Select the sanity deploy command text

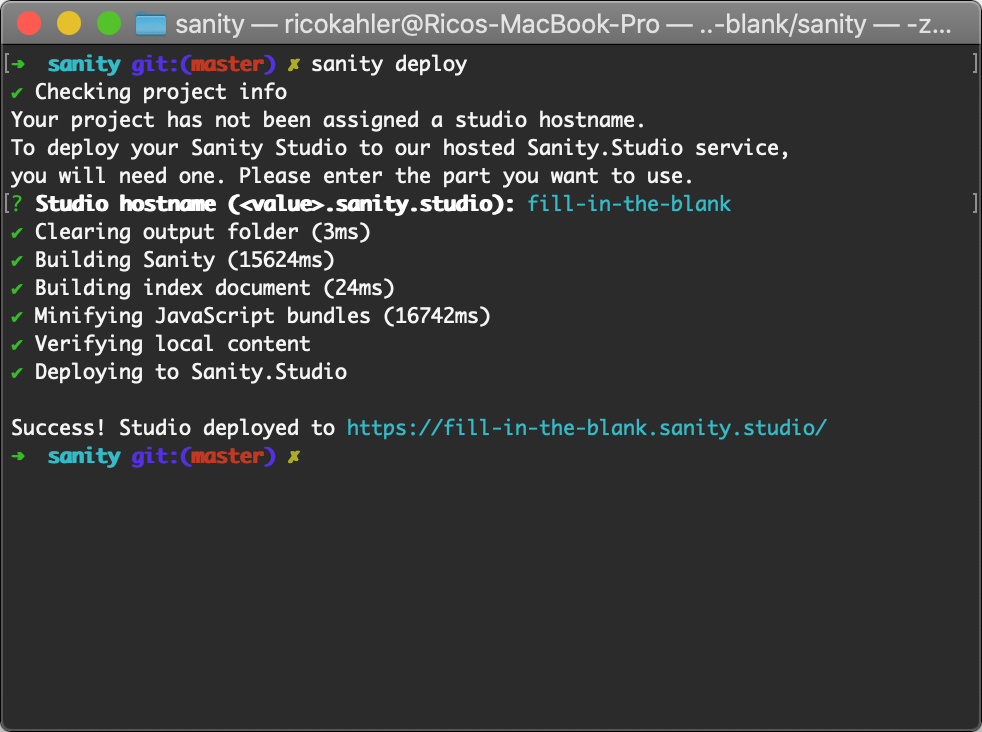pyautogui.click(x=389, y=63)
